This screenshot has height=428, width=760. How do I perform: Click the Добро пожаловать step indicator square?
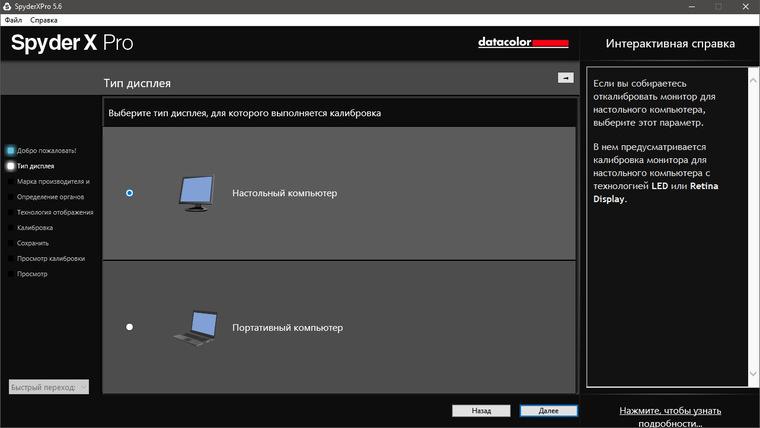click(x=10, y=151)
